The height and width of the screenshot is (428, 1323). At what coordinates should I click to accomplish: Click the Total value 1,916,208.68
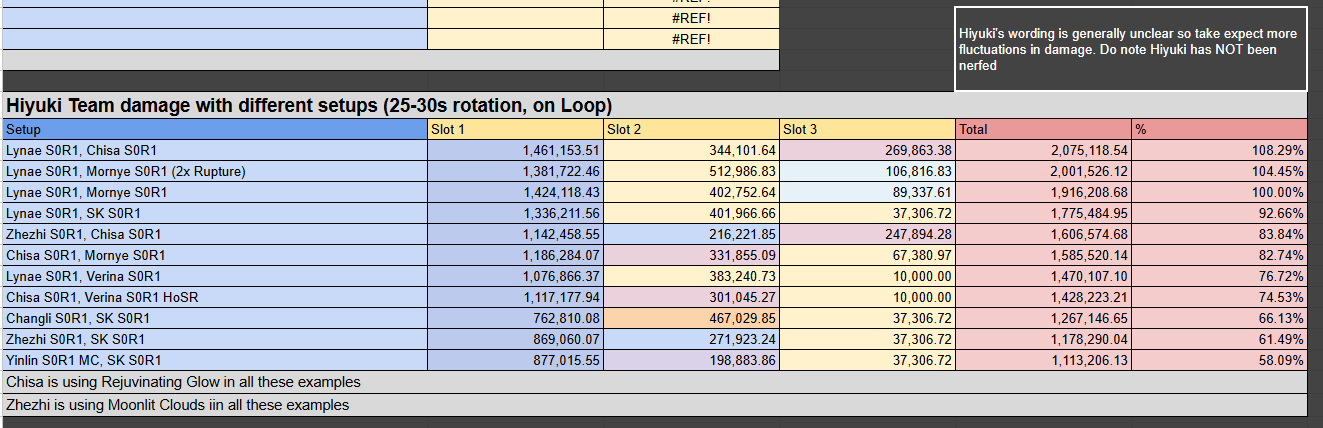(1043, 192)
